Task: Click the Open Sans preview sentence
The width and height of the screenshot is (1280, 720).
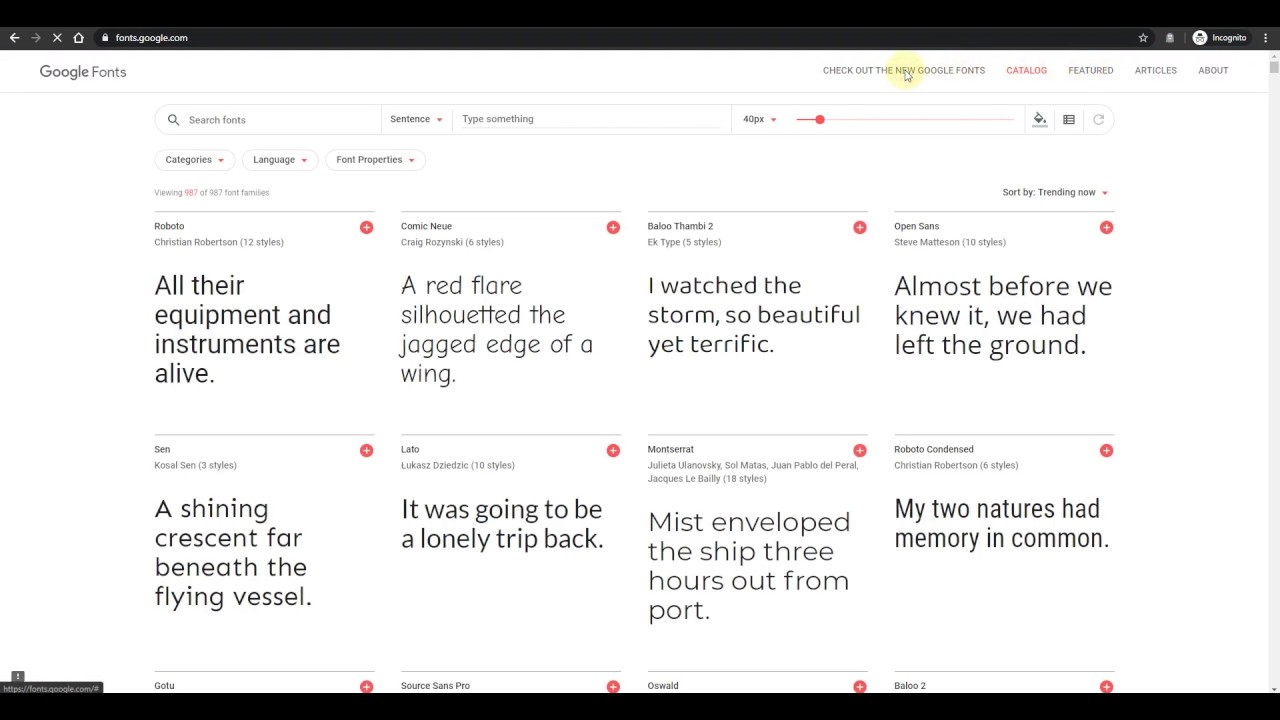Action: (1003, 315)
